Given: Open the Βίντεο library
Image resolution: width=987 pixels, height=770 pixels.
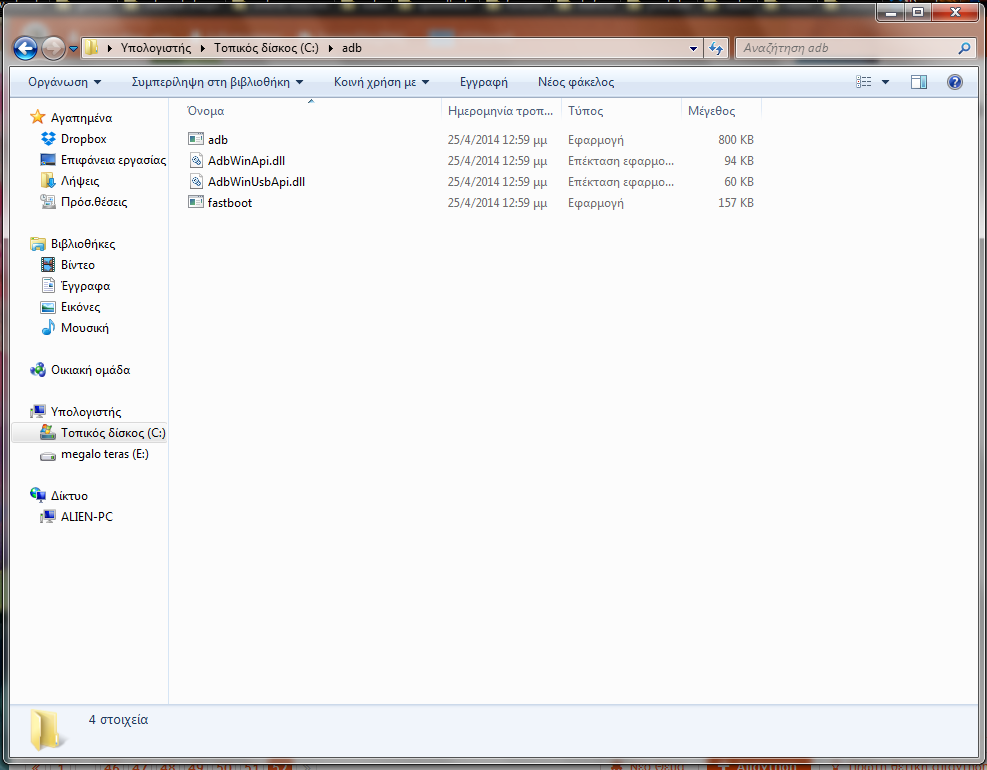Looking at the screenshot, I should click(x=77, y=265).
